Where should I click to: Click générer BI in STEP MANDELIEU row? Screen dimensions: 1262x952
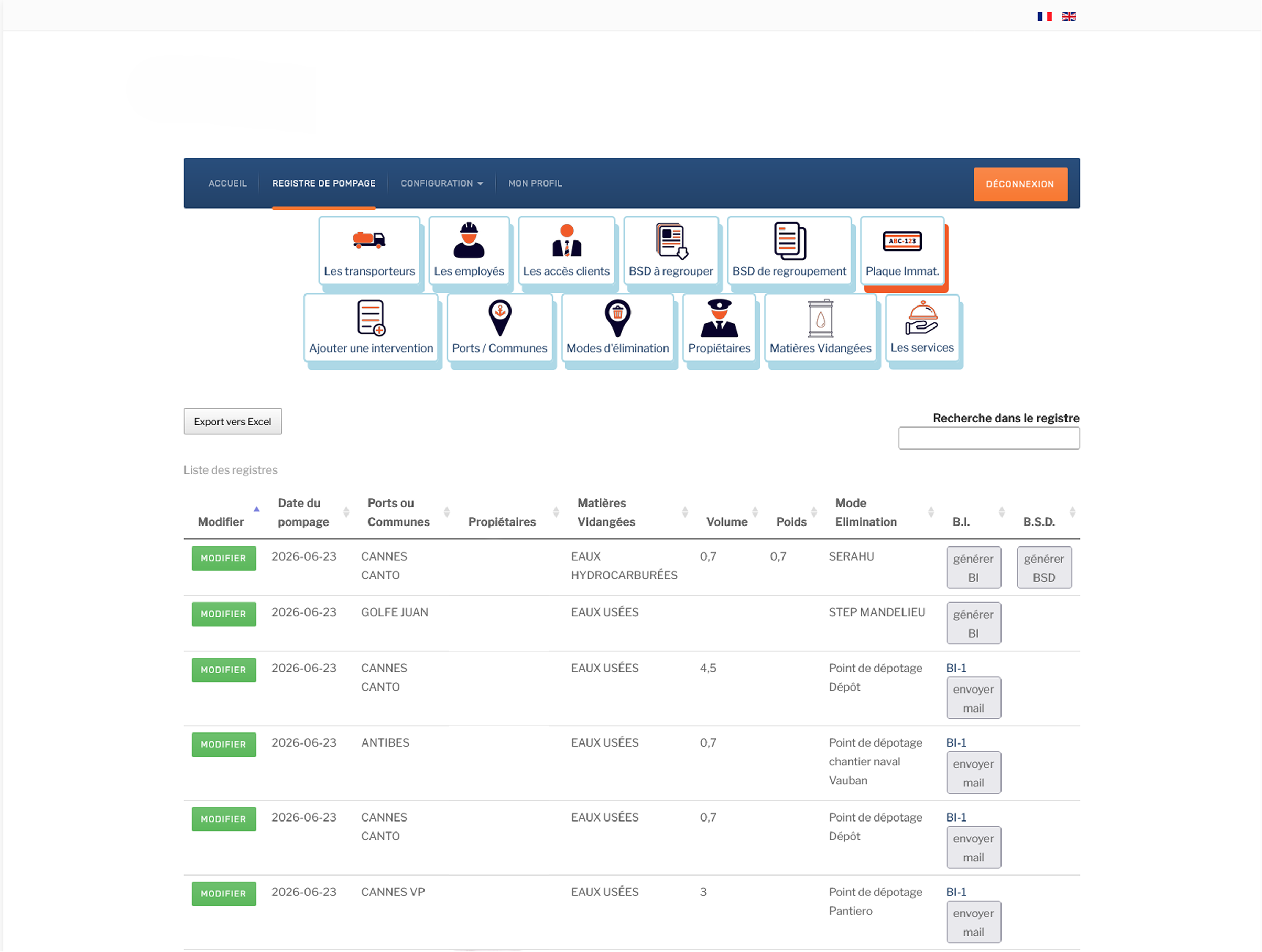click(x=973, y=624)
